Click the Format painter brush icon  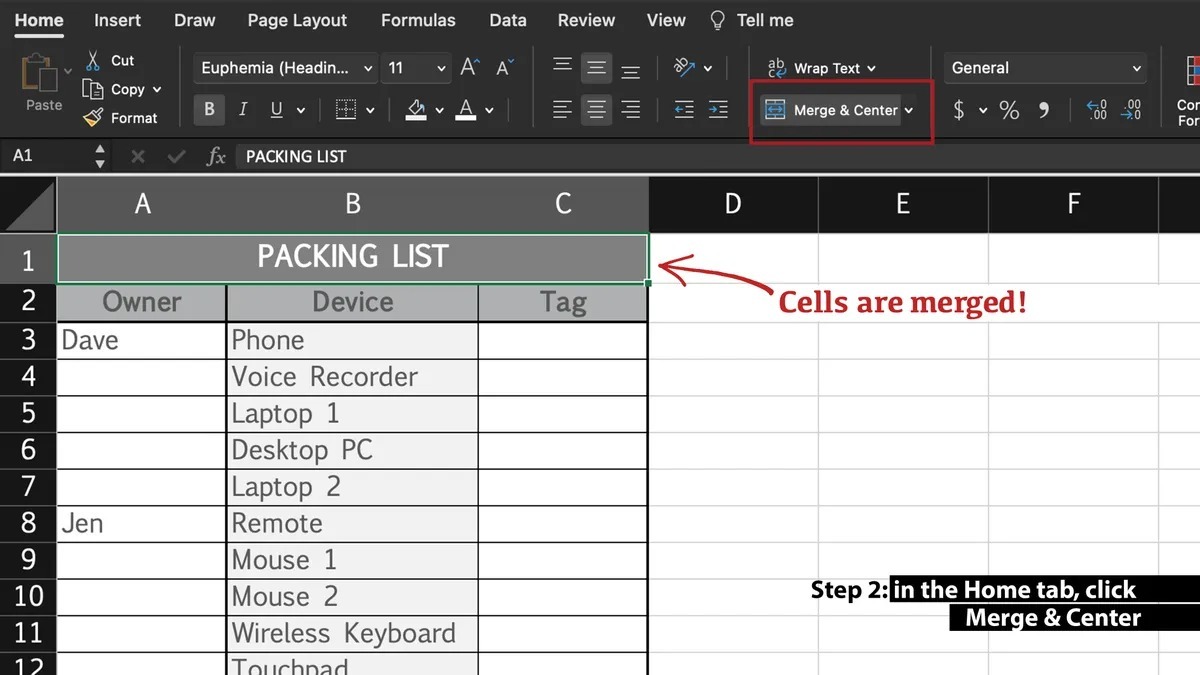[x=93, y=118]
